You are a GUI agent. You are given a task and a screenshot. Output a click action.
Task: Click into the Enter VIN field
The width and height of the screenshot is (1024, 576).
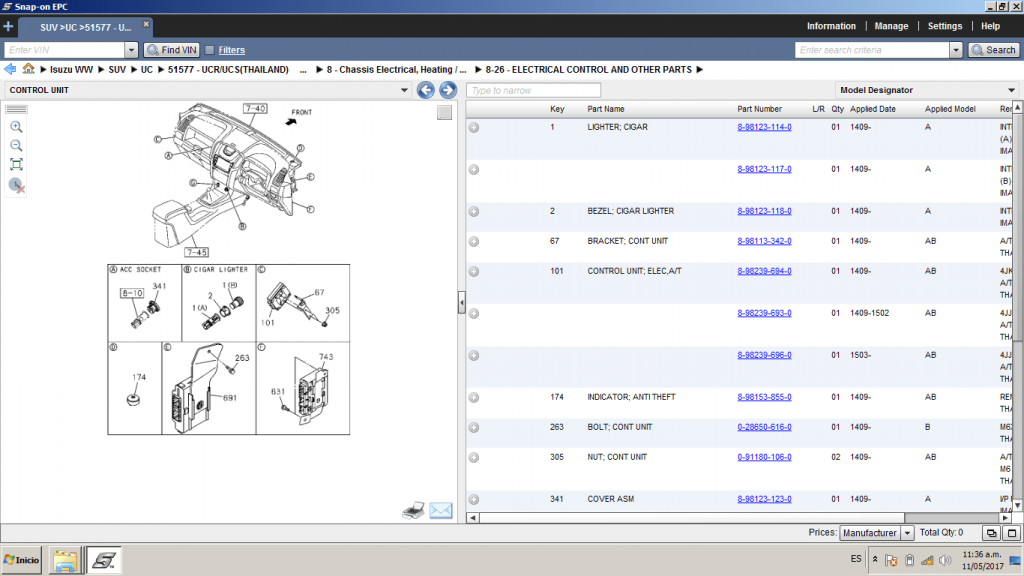(x=65, y=50)
